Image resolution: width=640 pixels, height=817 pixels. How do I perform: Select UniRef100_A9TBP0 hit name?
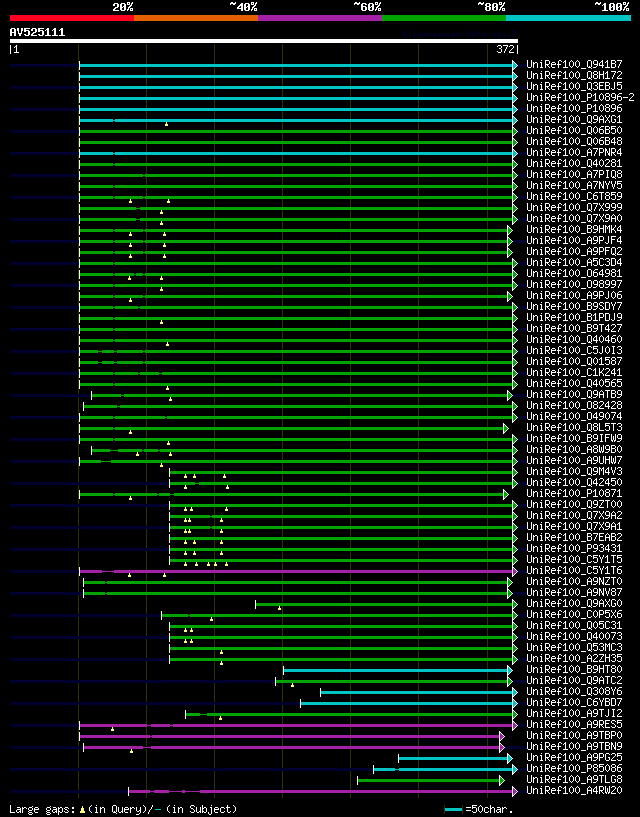pyautogui.click(x=574, y=736)
